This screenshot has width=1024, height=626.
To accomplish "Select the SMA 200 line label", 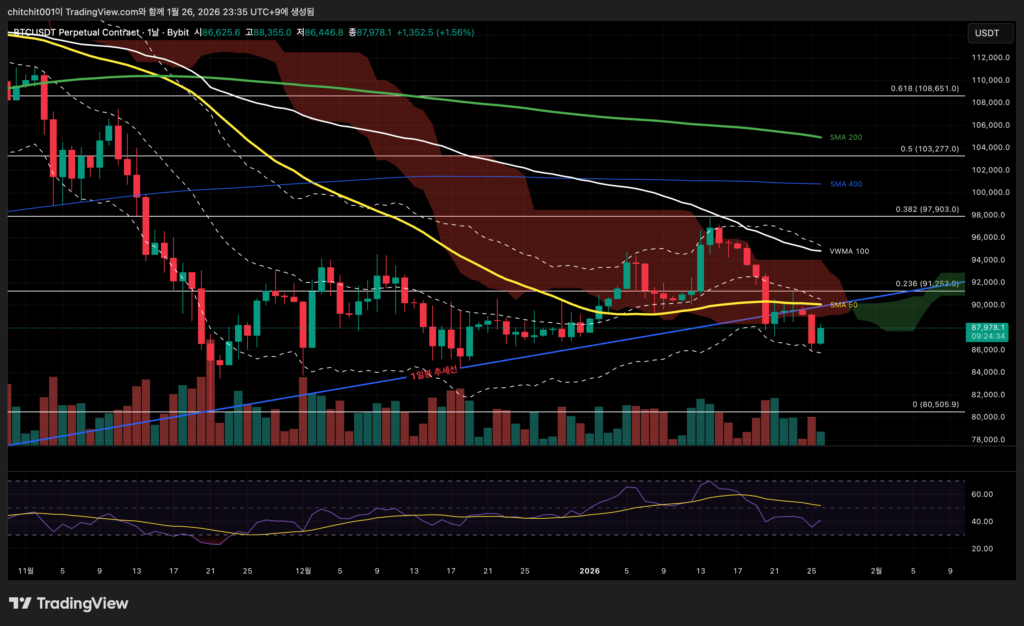I will coord(848,137).
